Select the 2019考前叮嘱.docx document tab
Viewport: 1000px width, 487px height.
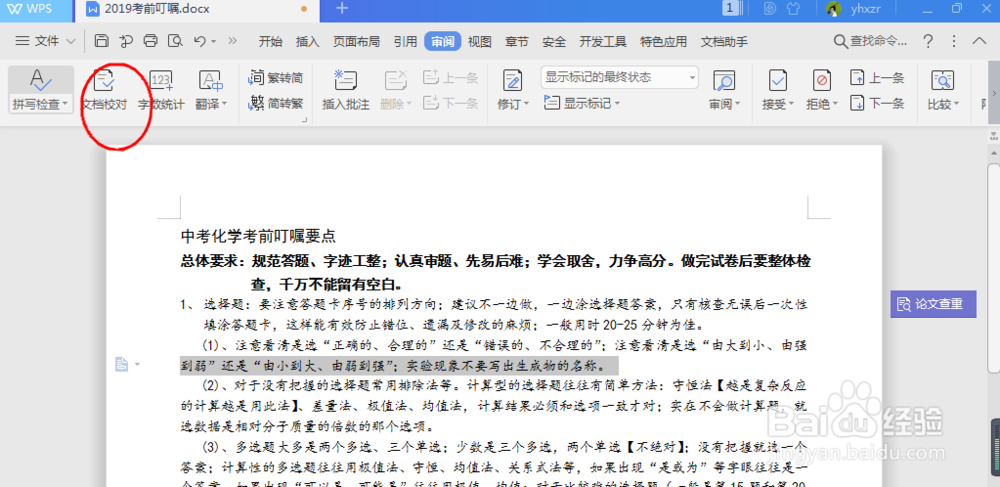(196, 10)
